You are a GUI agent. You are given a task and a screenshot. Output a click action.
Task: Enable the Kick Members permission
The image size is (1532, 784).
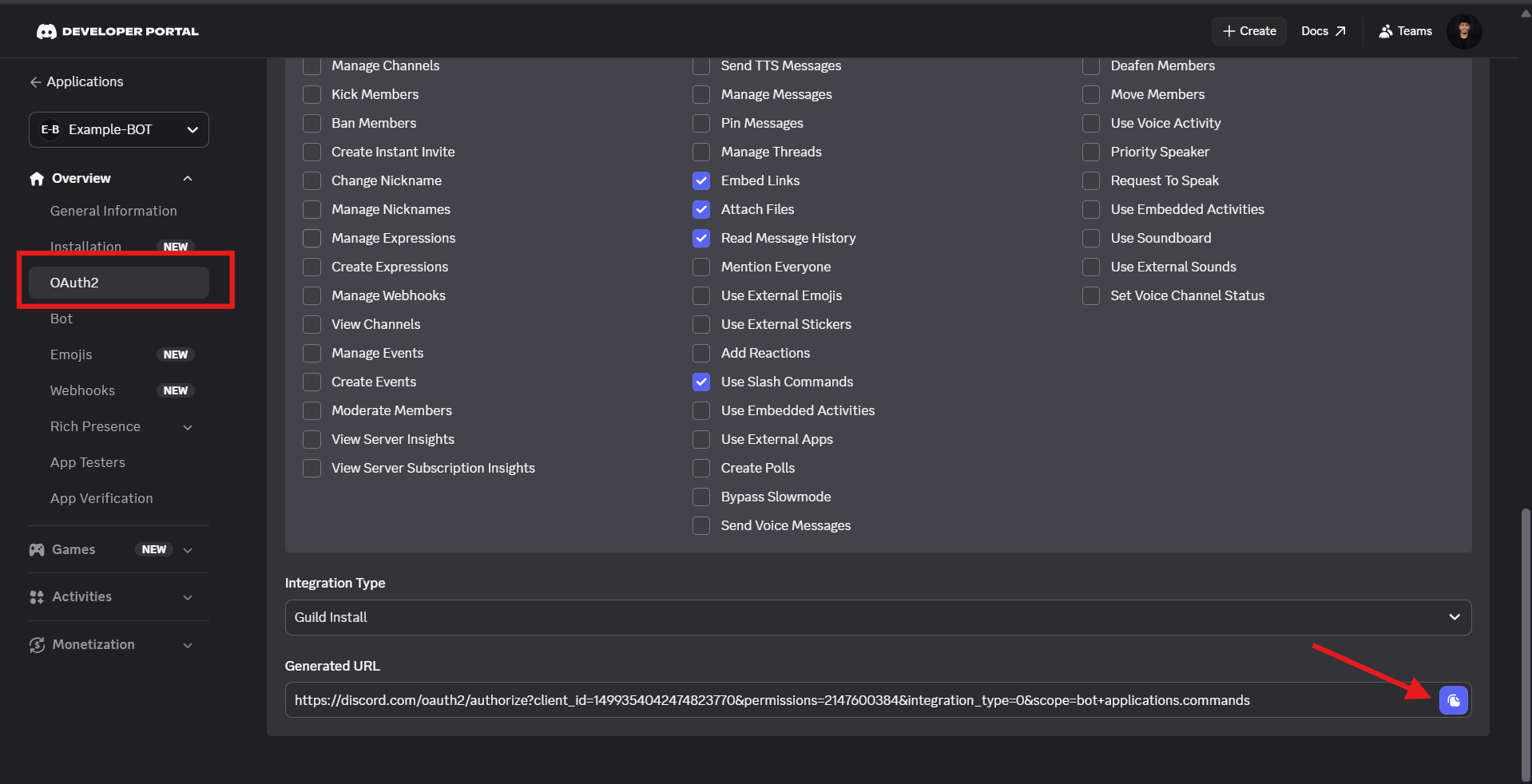click(x=312, y=94)
